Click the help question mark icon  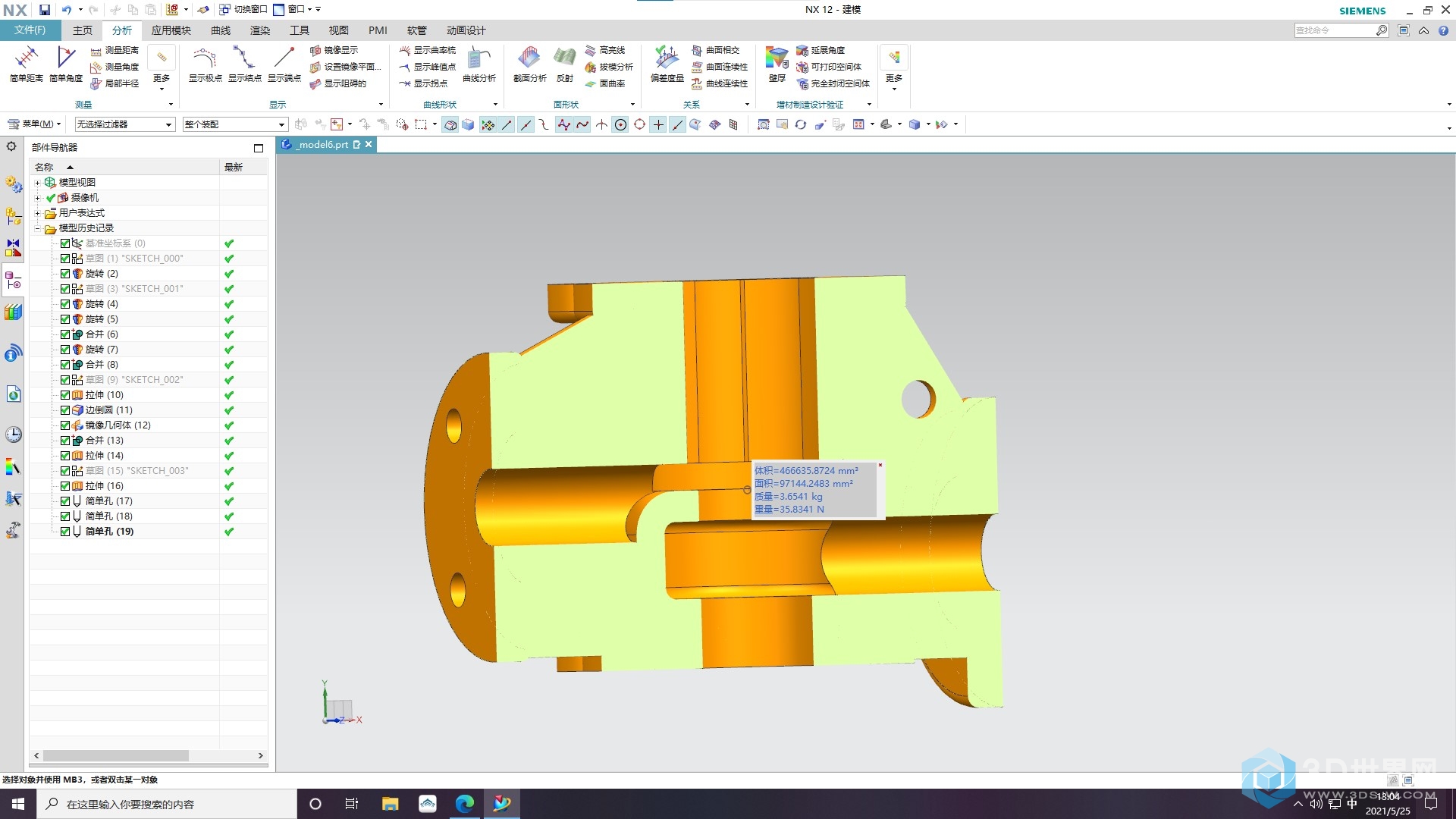[1443, 30]
